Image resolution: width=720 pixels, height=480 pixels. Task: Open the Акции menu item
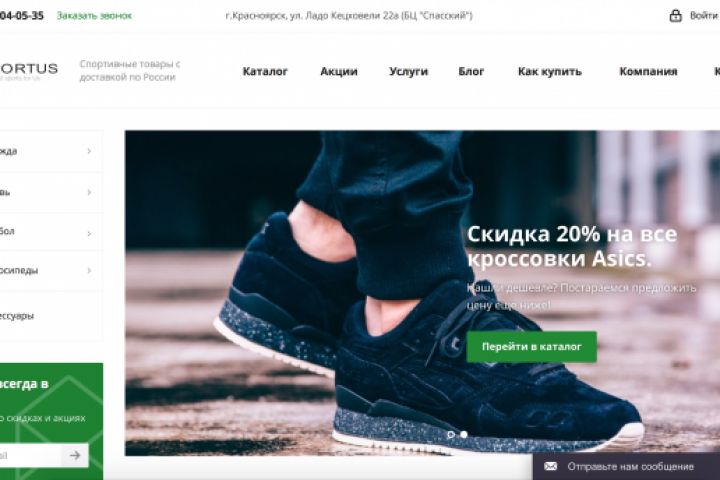[x=339, y=71]
